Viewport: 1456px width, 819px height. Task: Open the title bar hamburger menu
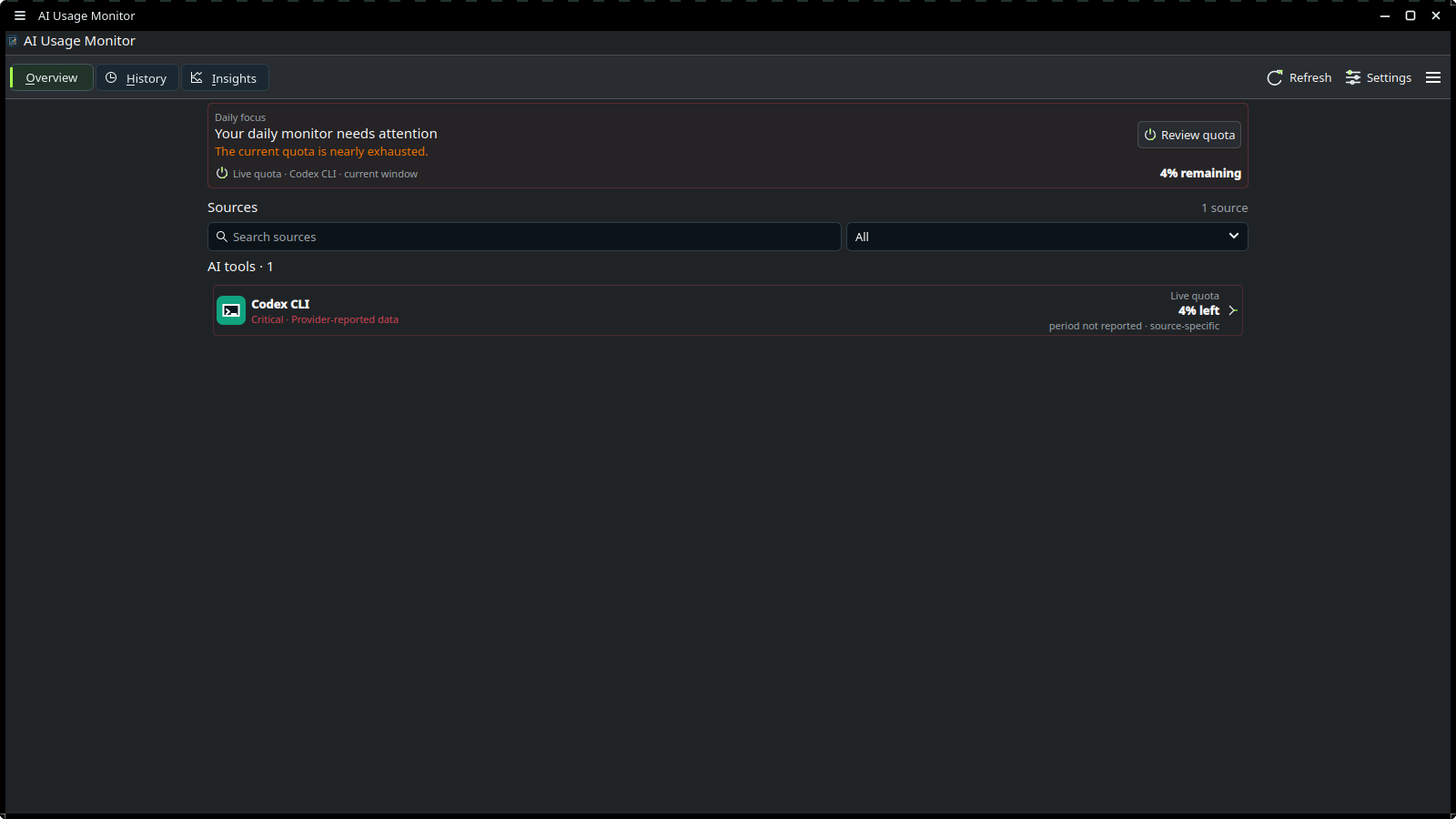pos(20,15)
